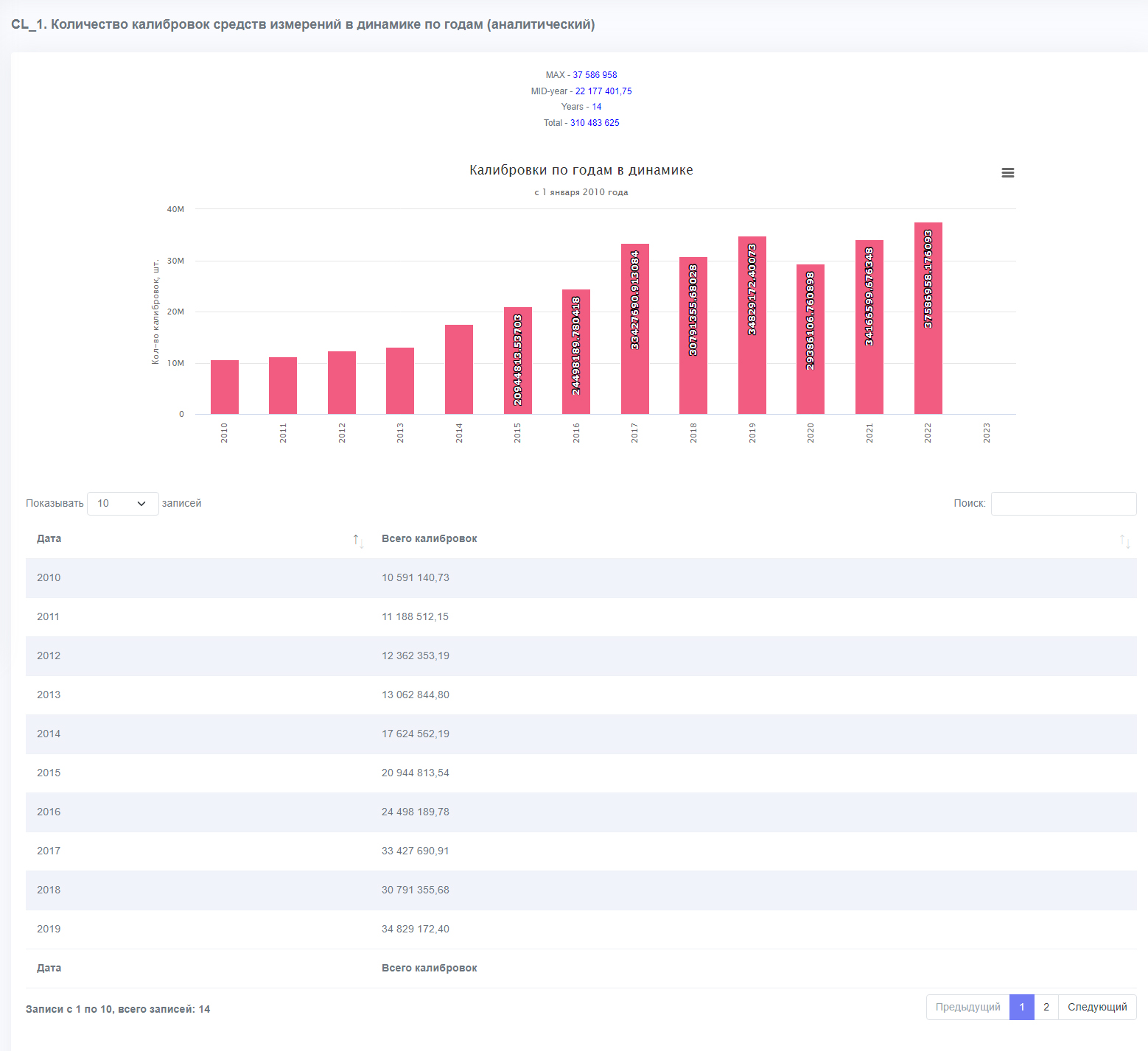1148x1051 pixels.
Task: Click the 2017 bar in the chart
Action: pos(634,328)
